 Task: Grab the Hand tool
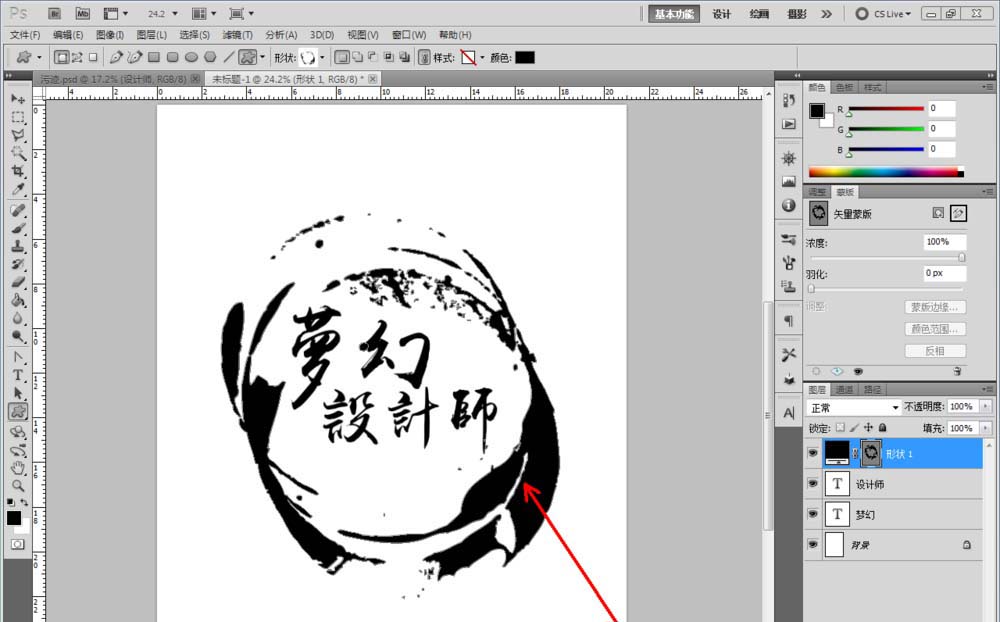18,469
